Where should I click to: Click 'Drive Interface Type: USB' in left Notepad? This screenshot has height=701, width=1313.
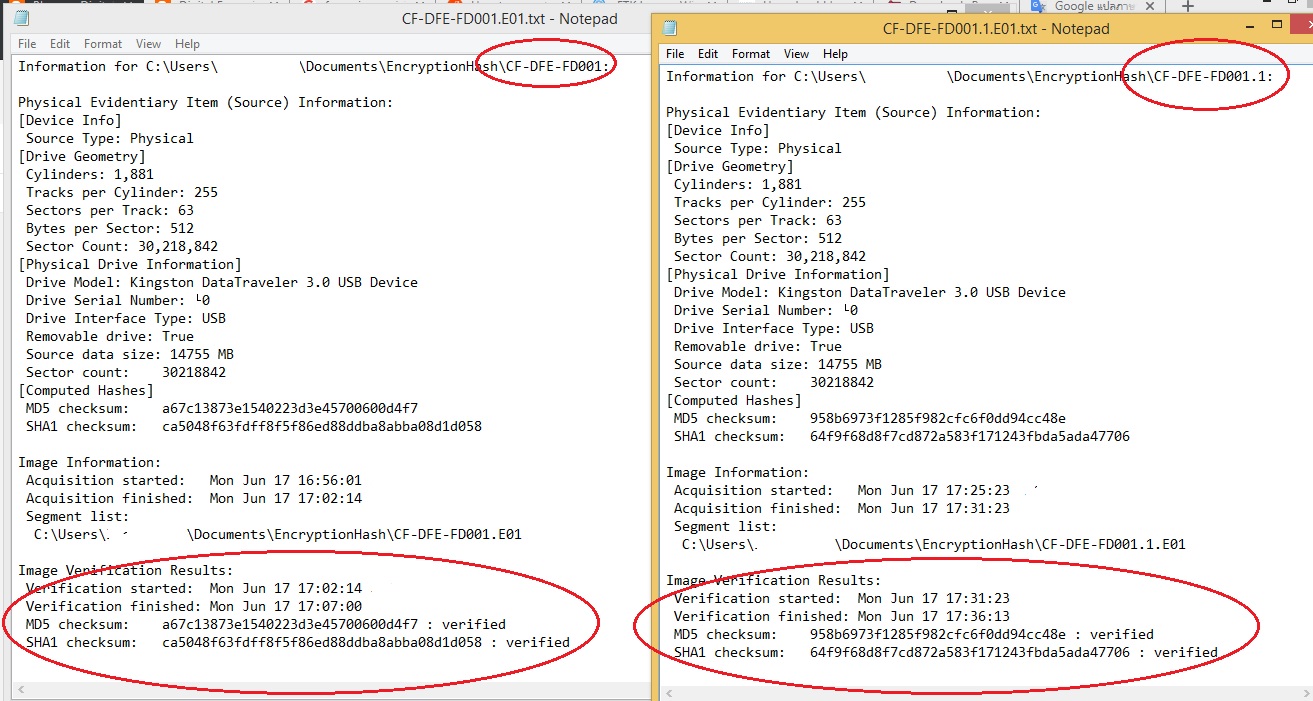126,318
